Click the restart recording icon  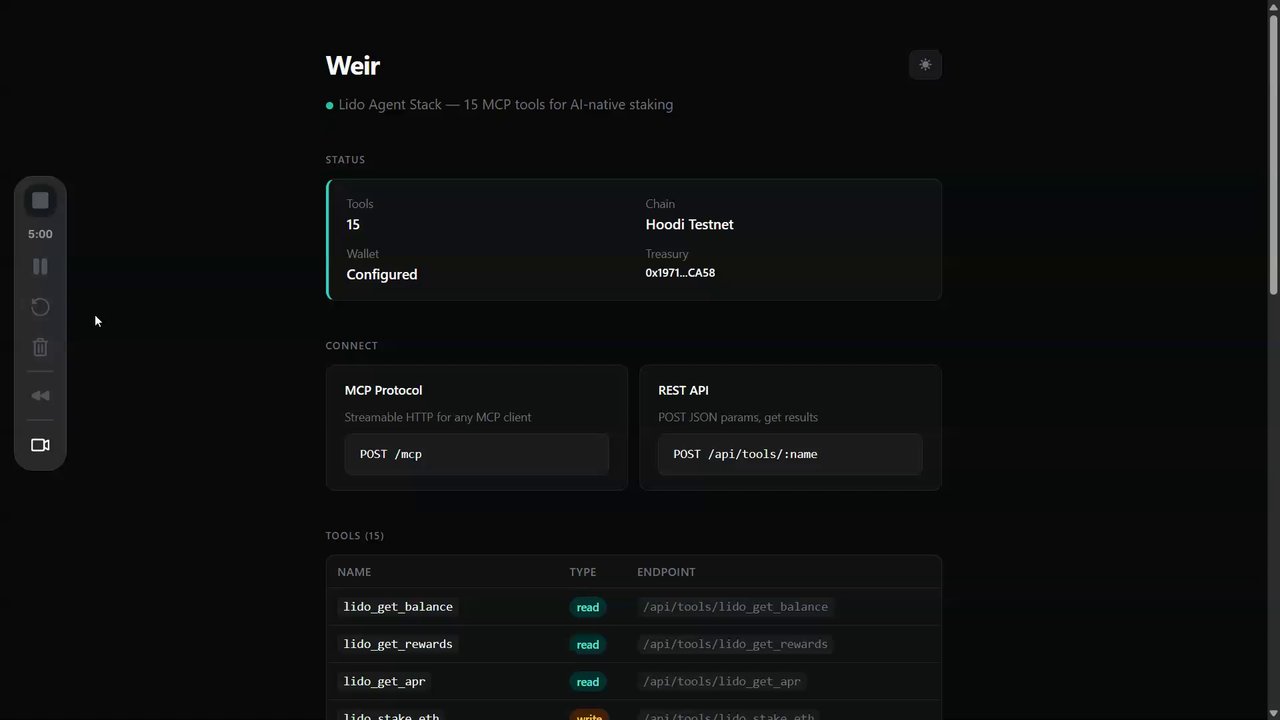tap(40, 307)
